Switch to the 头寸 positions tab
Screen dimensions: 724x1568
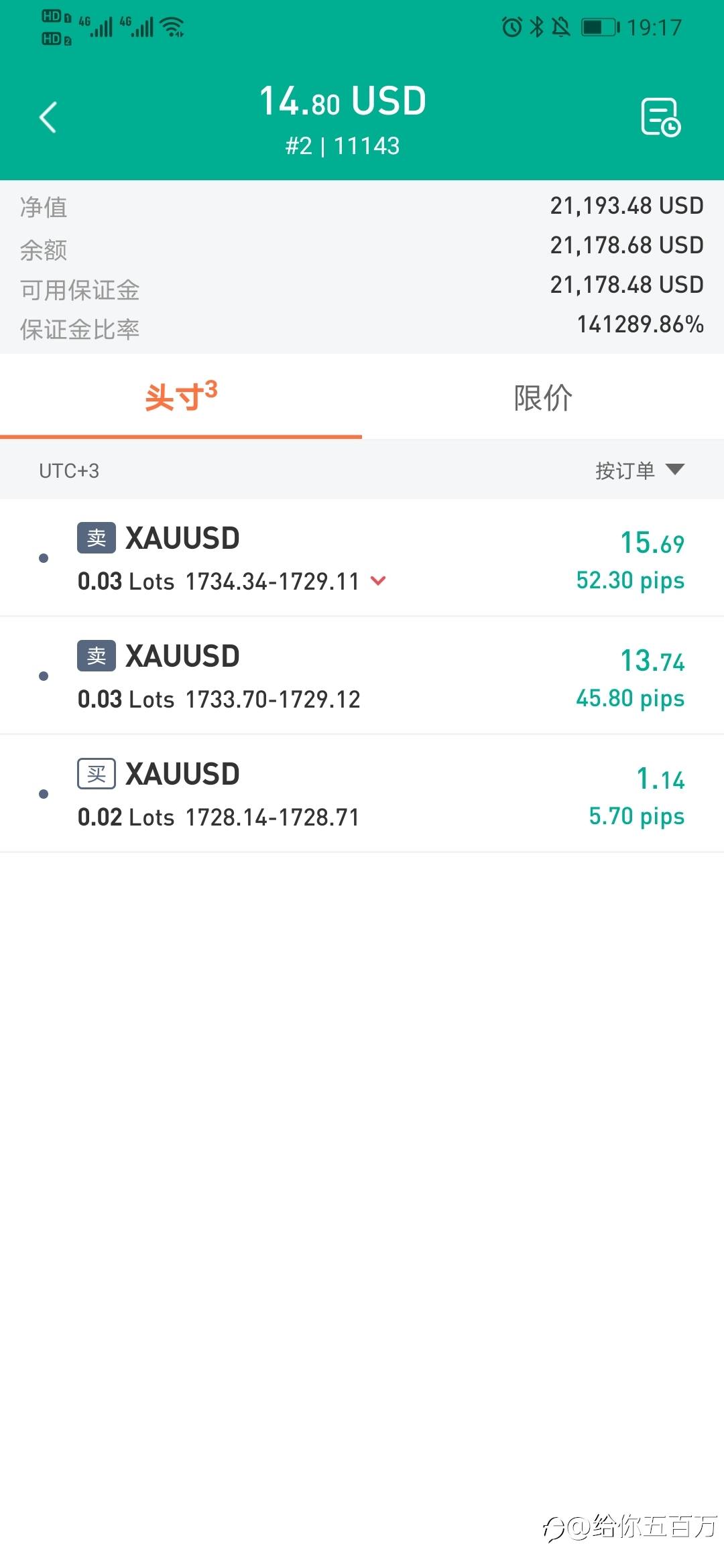(x=181, y=397)
